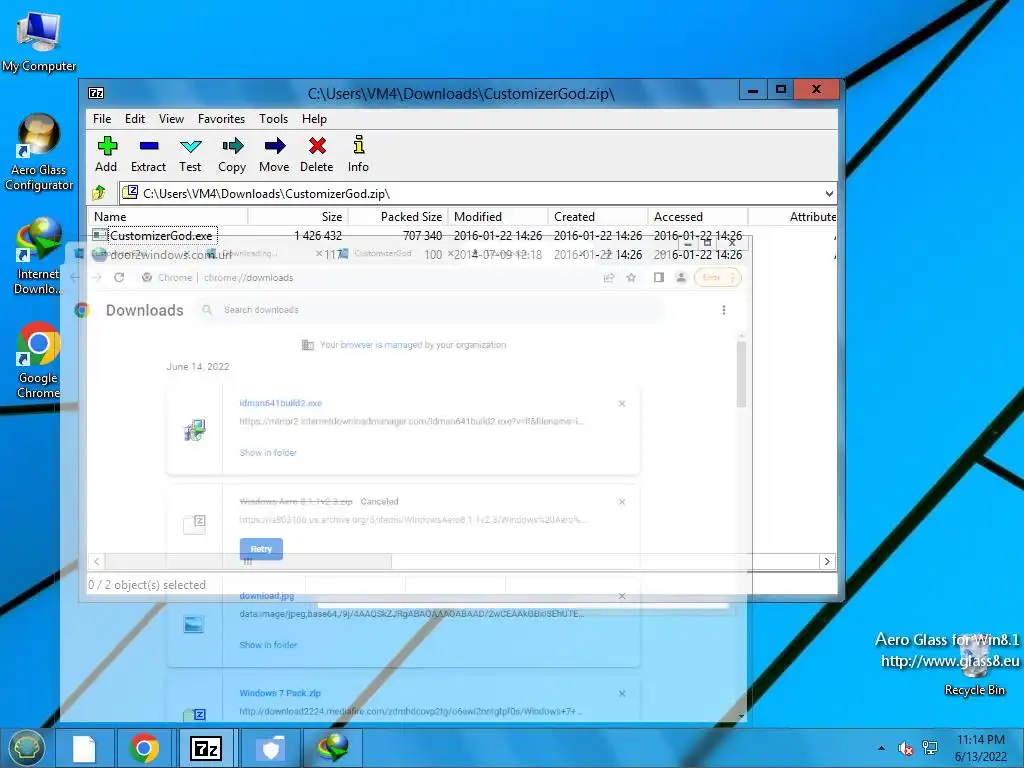Run the Test archive tool
1024x768 pixels.
tap(190, 155)
